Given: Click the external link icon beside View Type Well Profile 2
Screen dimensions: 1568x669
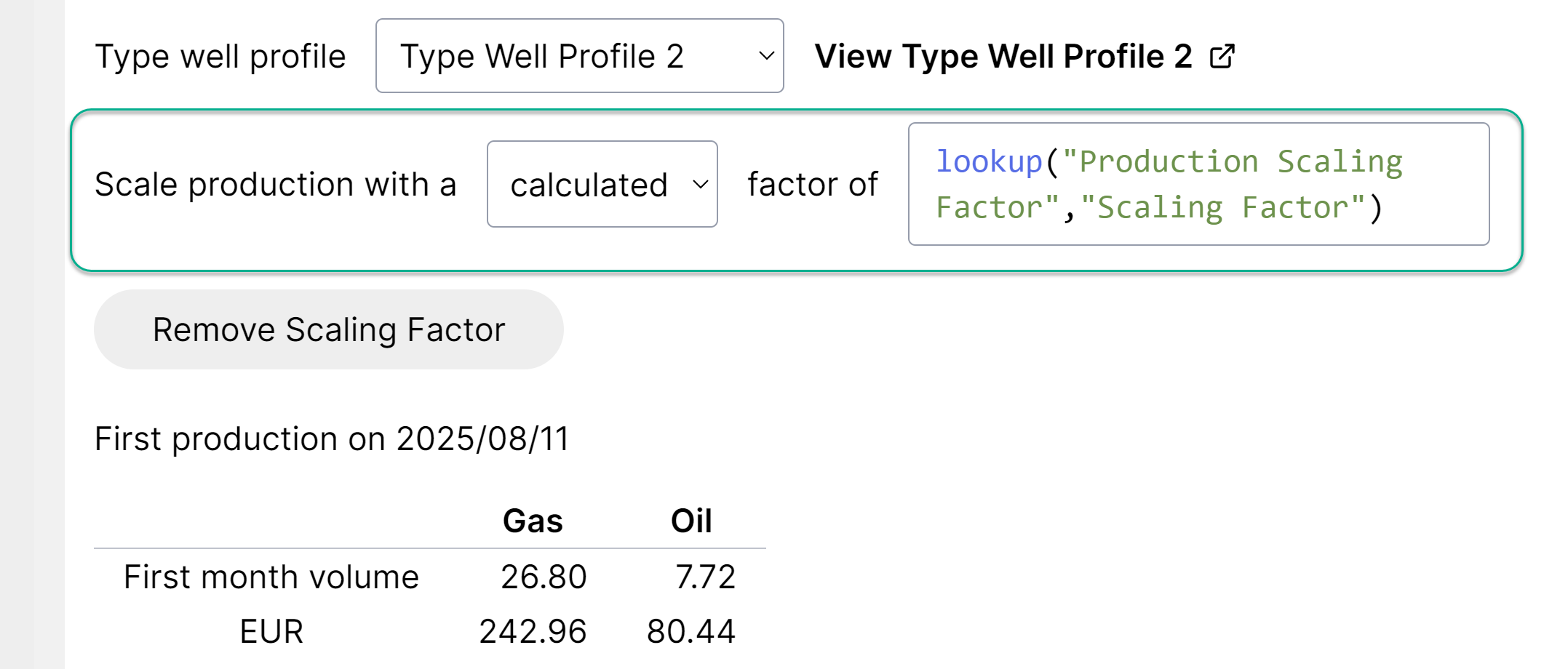Looking at the screenshot, I should tap(1222, 56).
